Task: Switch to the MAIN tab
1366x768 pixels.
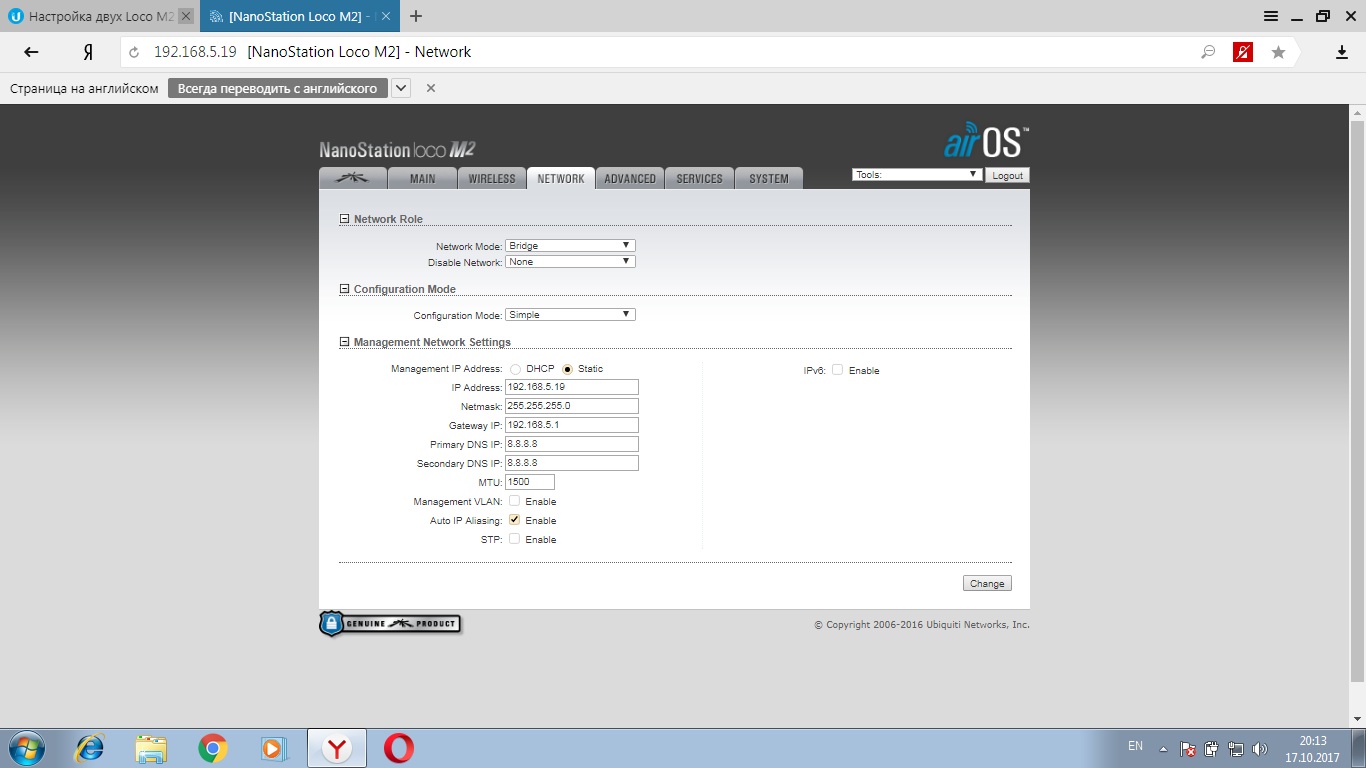Action: (422, 178)
